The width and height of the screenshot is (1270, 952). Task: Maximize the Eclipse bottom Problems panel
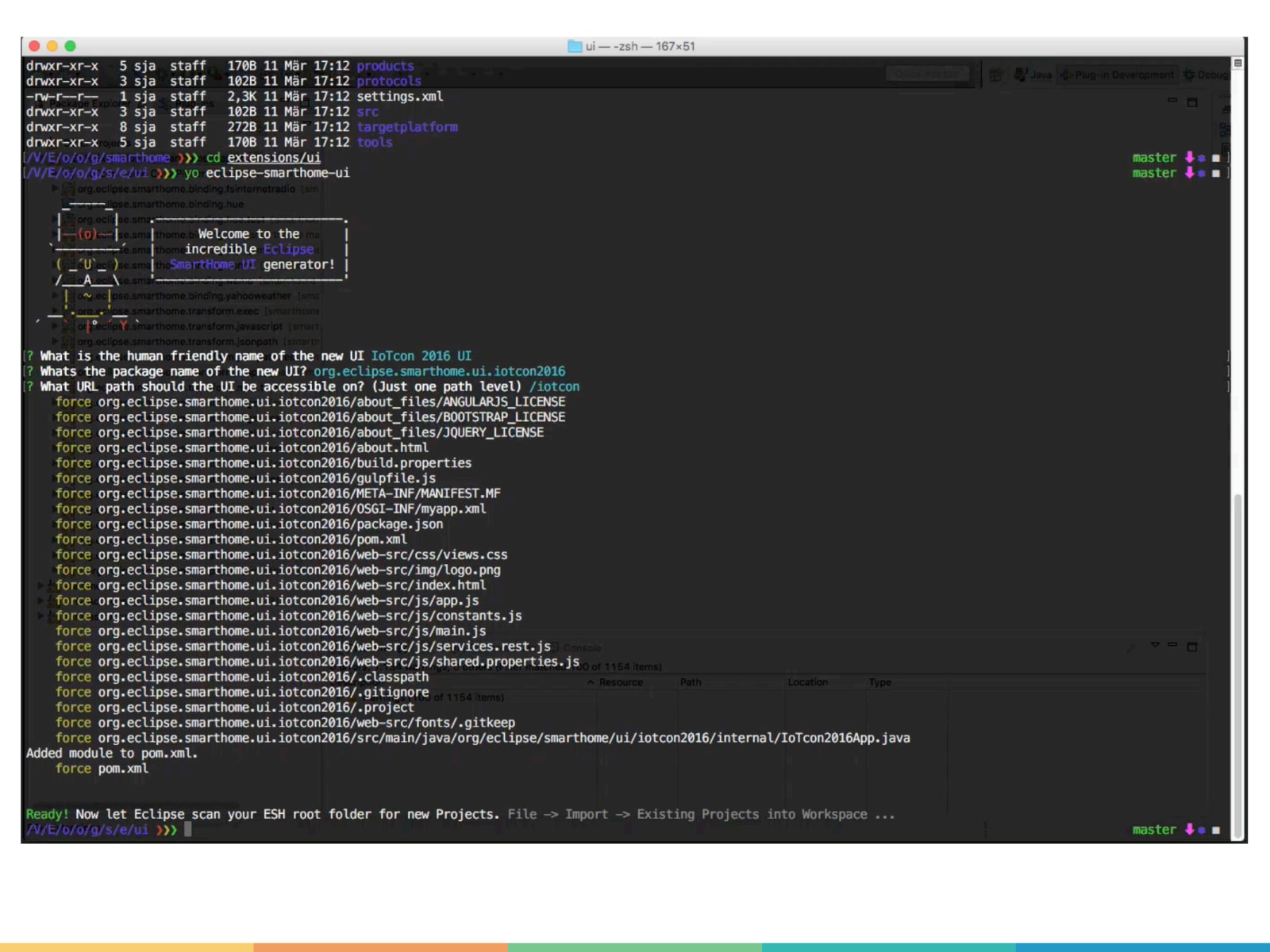click(x=1191, y=647)
